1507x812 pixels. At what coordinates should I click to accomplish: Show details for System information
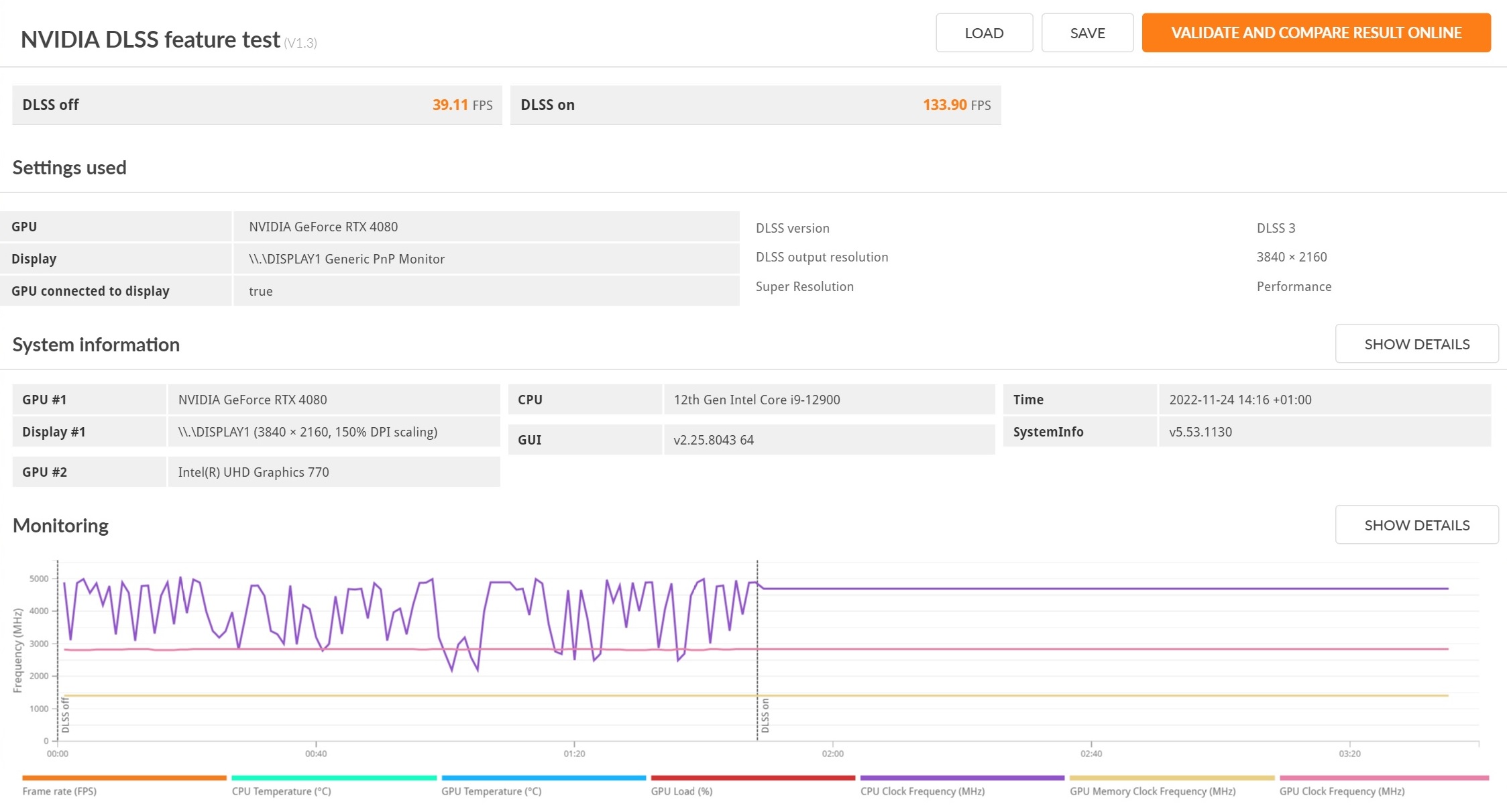[1416, 344]
